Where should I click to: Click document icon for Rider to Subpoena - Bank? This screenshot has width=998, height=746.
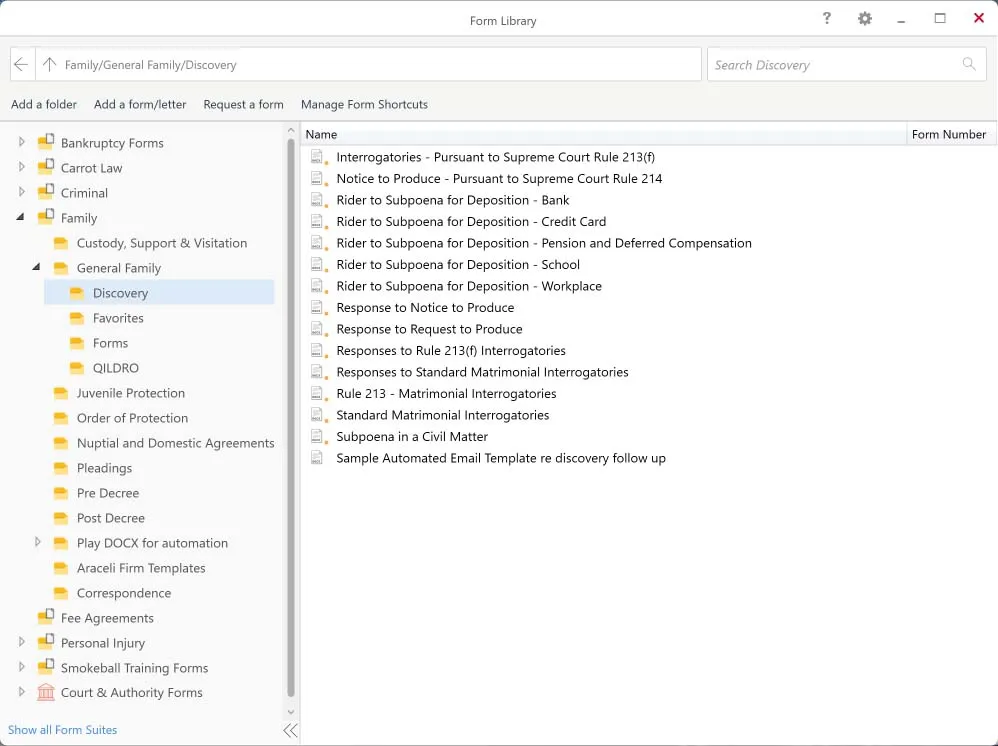click(318, 200)
